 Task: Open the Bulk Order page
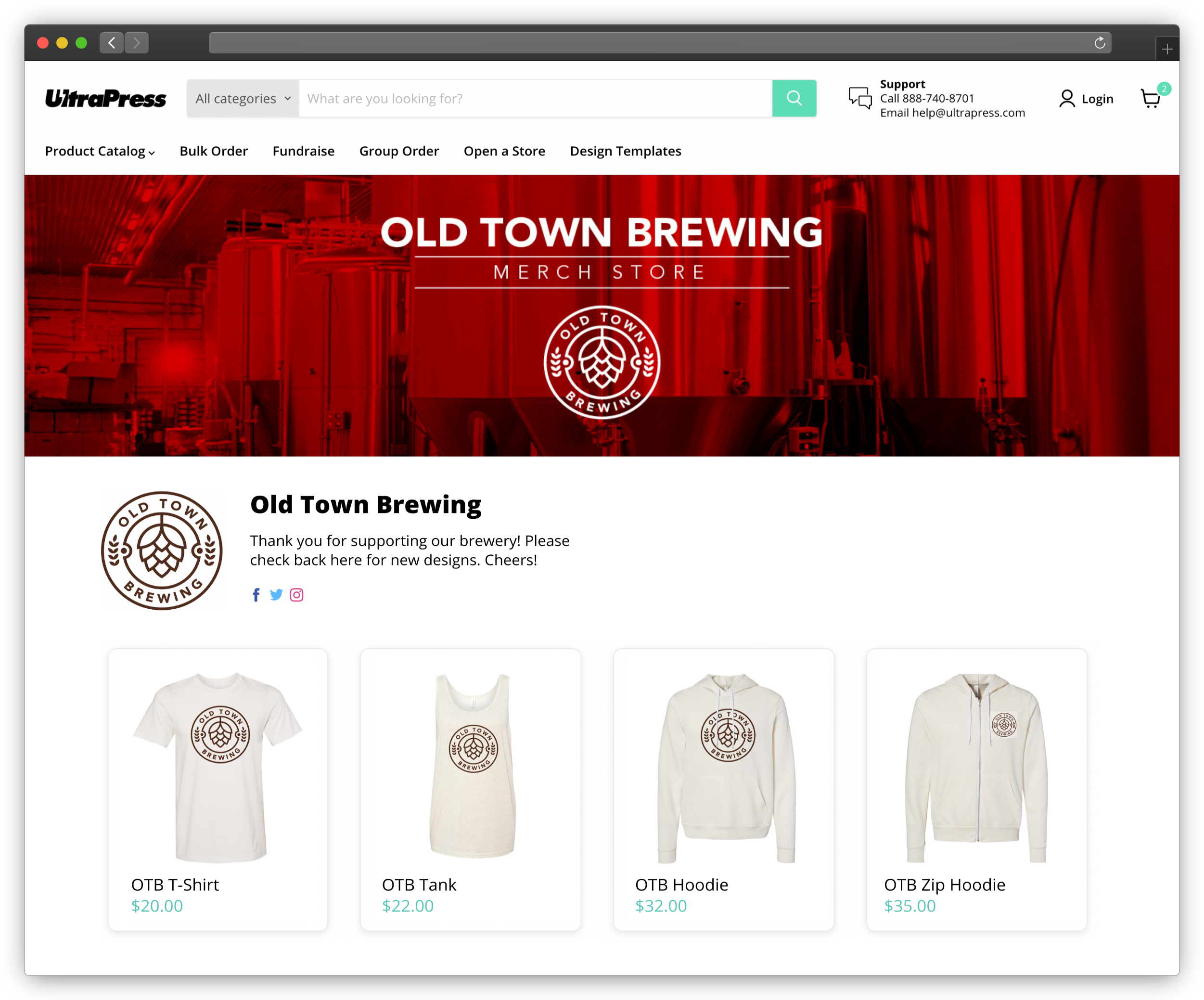(x=214, y=152)
